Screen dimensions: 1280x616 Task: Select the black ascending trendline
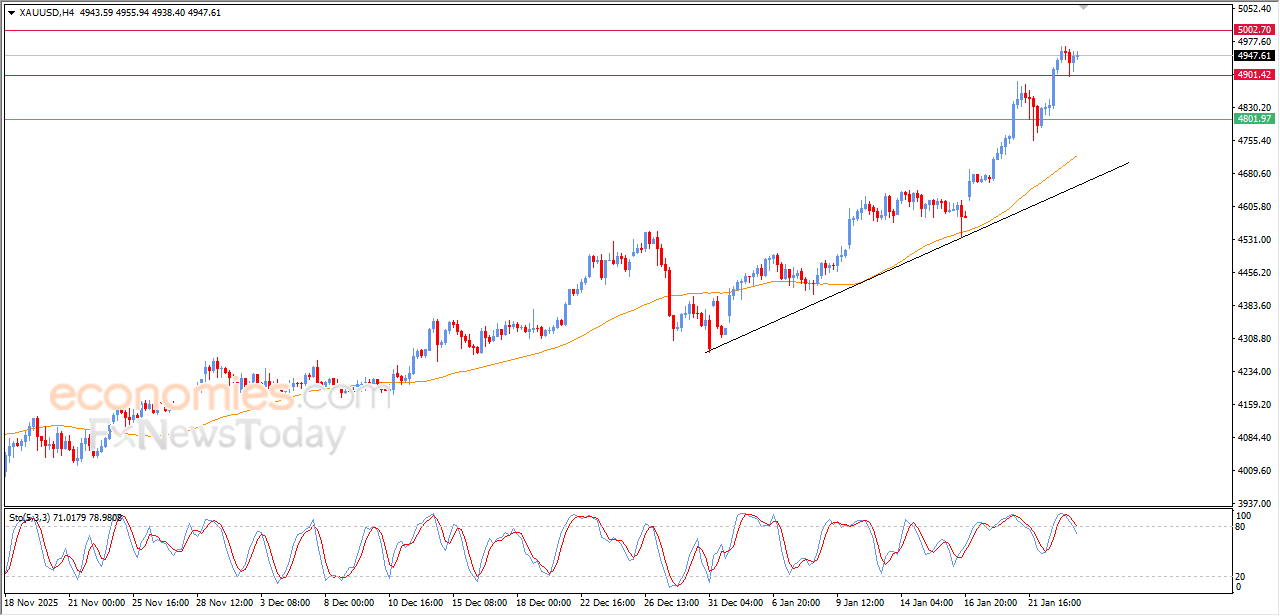click(917, 257)
